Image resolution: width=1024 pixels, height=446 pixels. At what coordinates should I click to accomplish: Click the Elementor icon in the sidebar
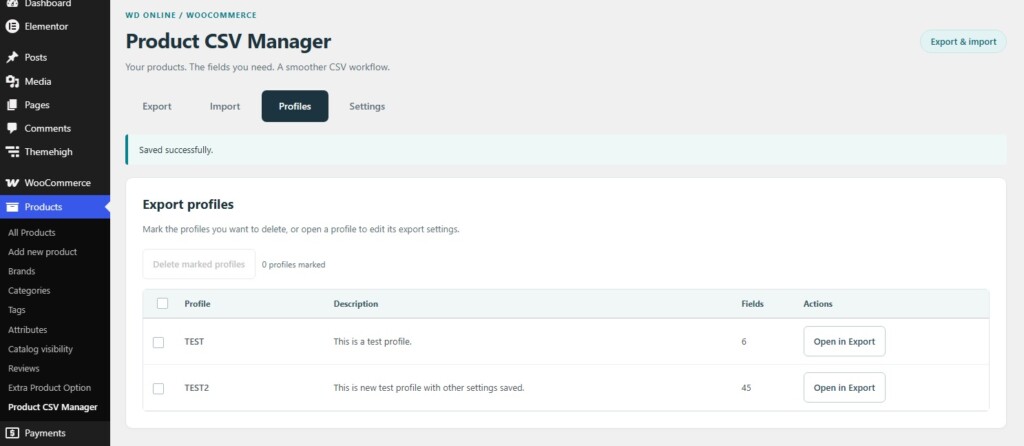[12, 27]
